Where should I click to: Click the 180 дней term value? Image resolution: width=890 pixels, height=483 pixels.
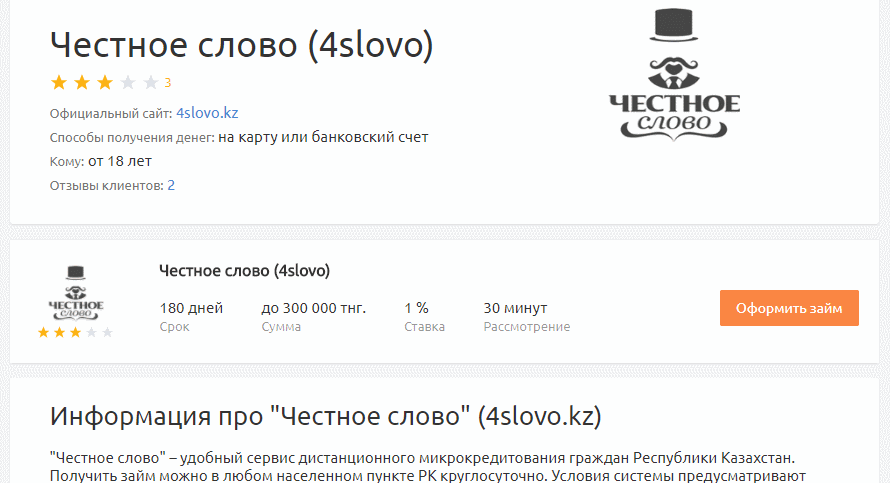pyautogui.click(x=191, y=308)
